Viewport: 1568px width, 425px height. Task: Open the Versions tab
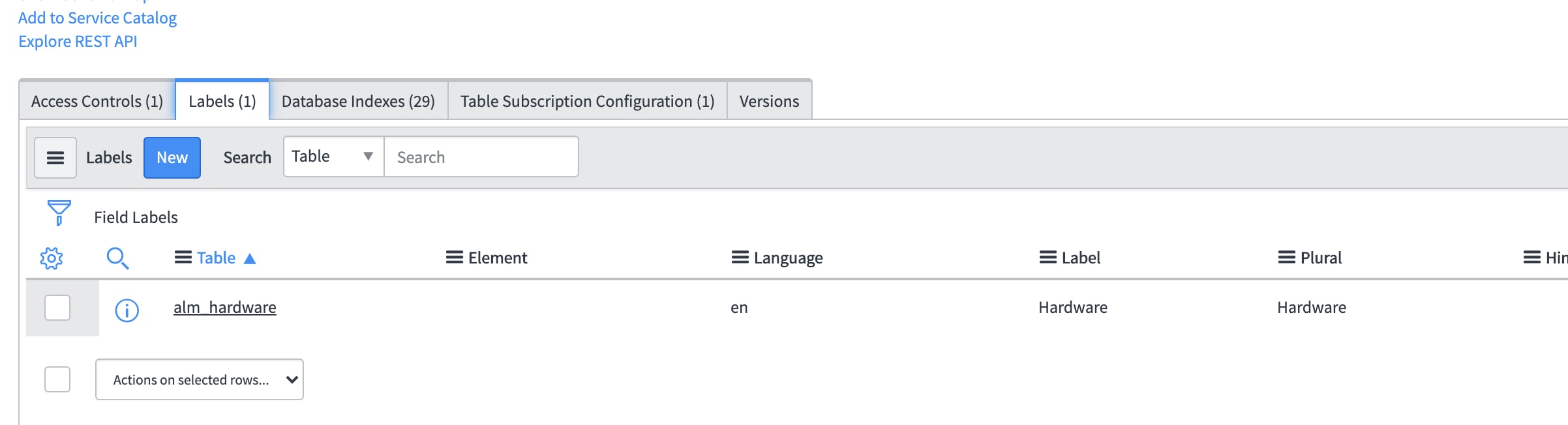tap(769, 101)
